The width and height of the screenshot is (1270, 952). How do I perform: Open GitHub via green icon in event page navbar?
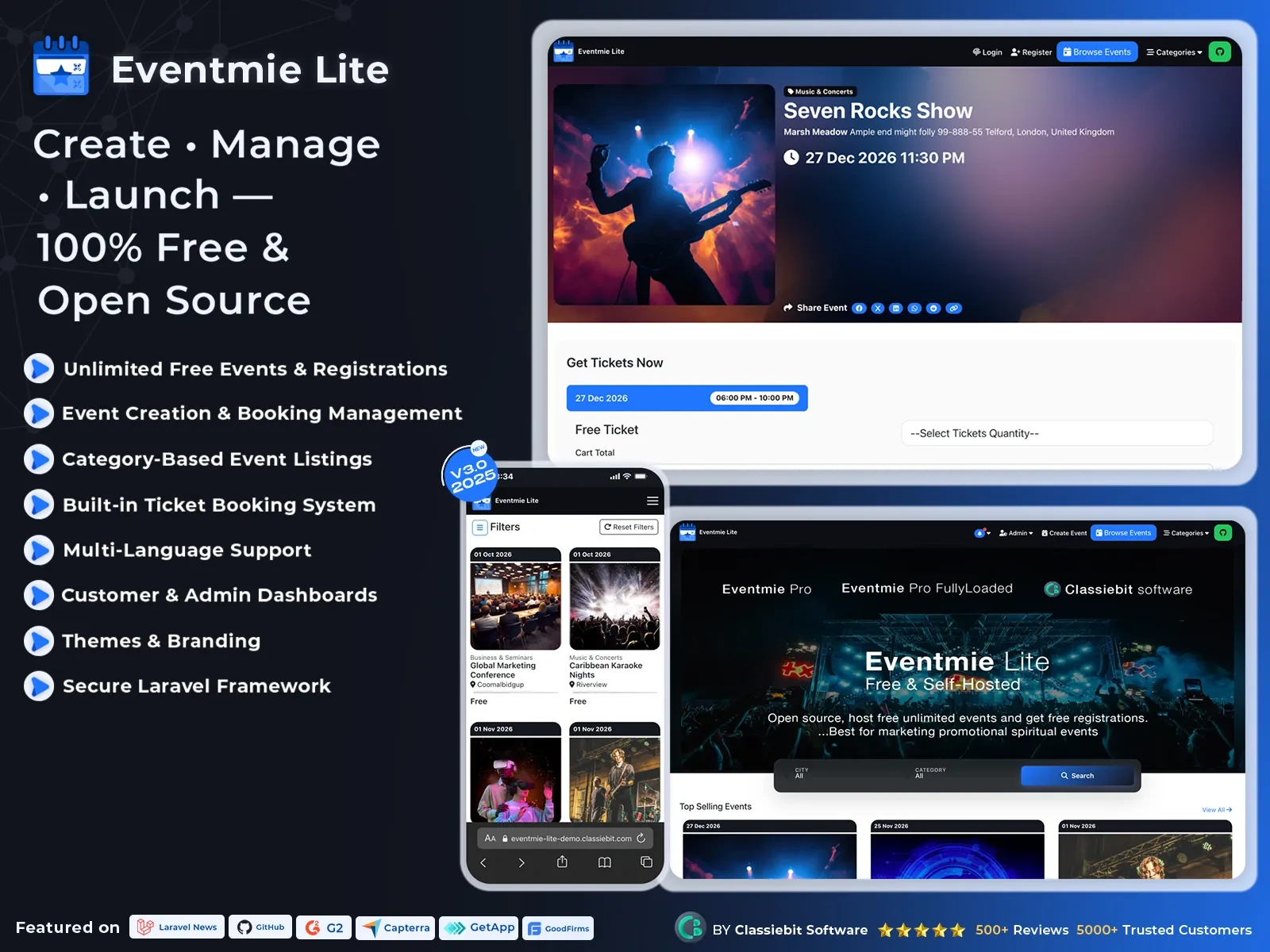point(1220,52)
